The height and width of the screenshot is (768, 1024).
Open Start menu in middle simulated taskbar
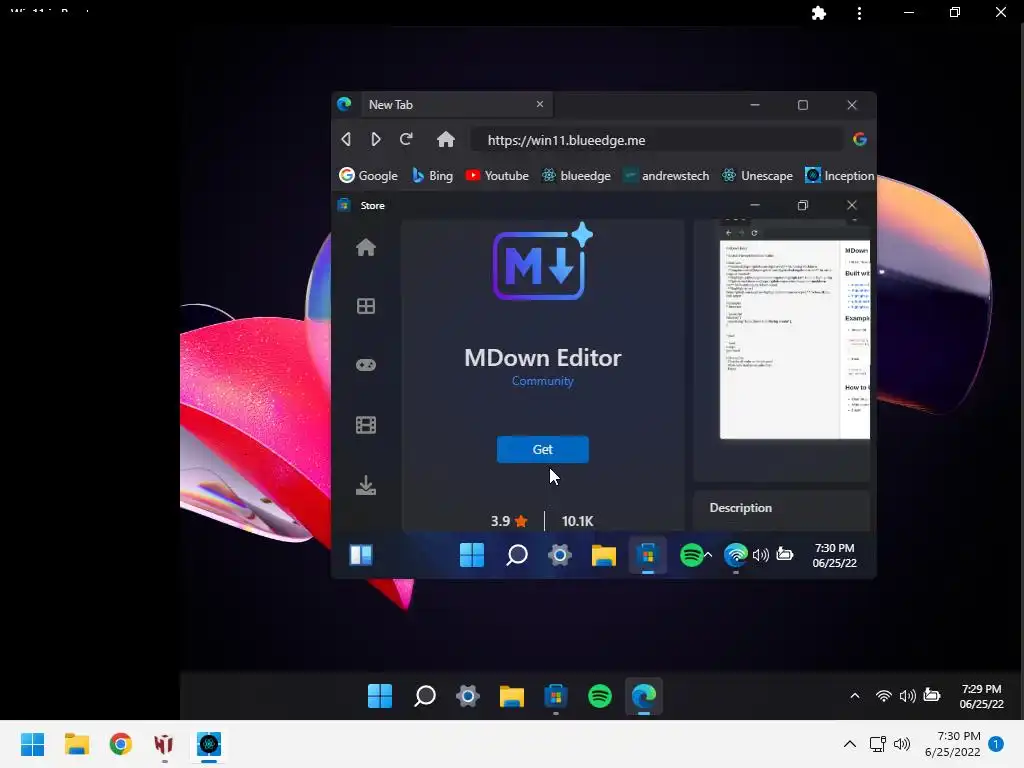point(380,696)
